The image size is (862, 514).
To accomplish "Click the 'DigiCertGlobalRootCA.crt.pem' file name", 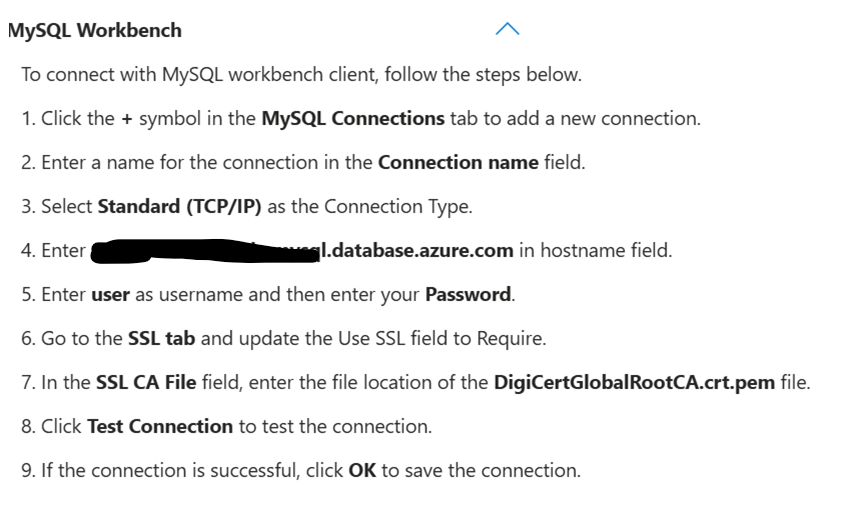I will (634, 382).
